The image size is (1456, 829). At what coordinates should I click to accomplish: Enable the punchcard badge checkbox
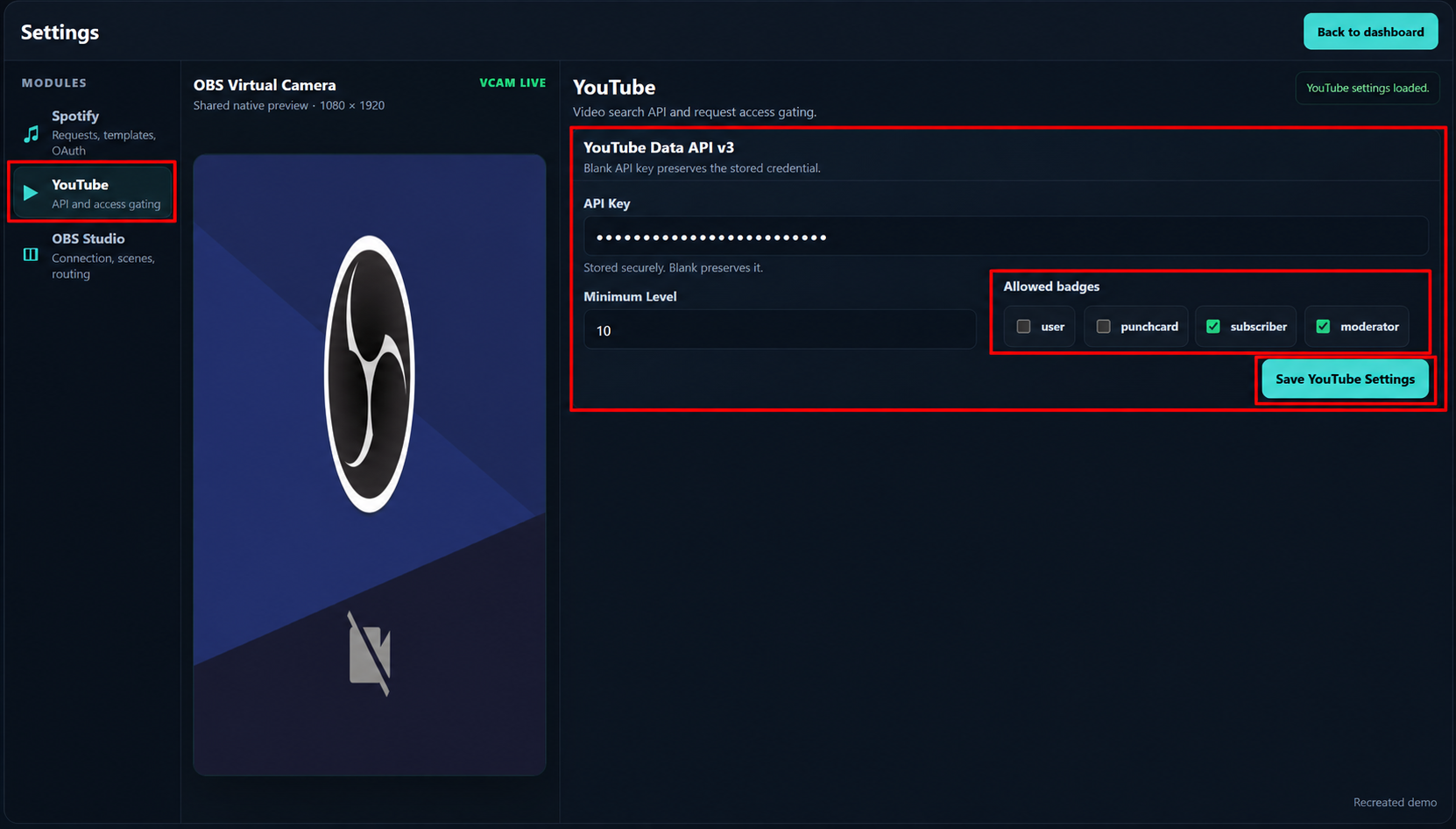coord(1103,326)
